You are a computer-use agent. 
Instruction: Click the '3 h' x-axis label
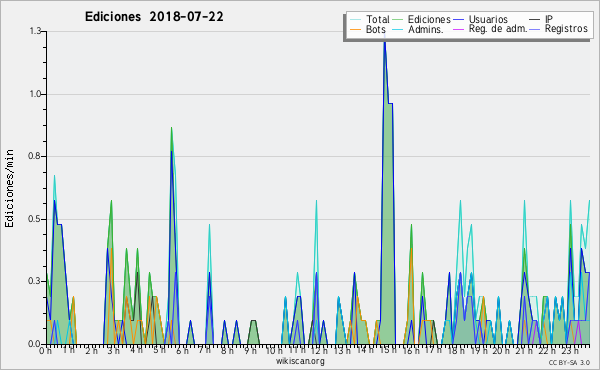click(x=113, y=350)
